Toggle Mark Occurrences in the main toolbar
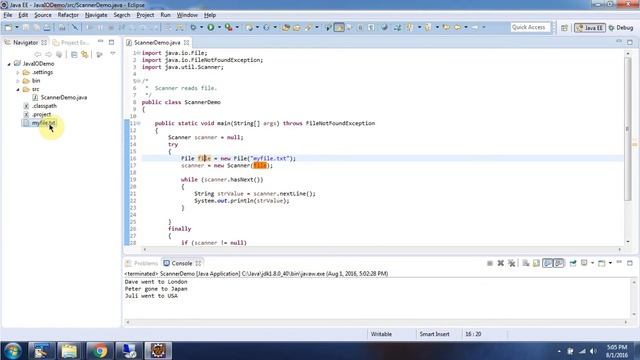Viewport: 640px width, 360px height. 339,27
